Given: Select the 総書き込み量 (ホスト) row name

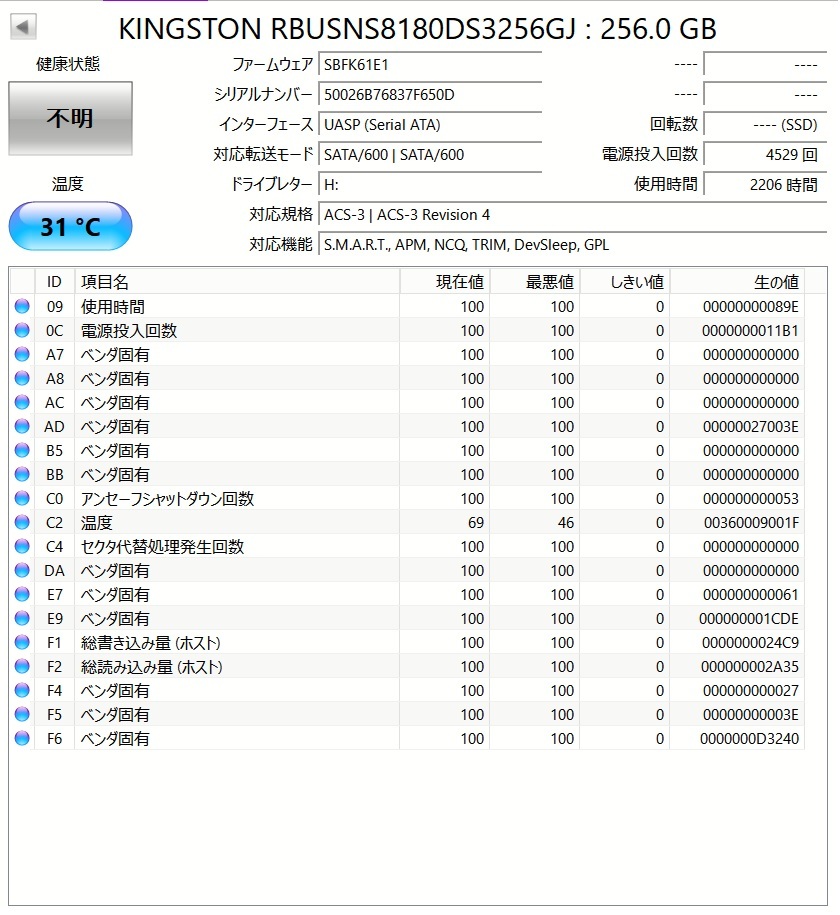Looking at the screenshot, I should pos(151,642).
